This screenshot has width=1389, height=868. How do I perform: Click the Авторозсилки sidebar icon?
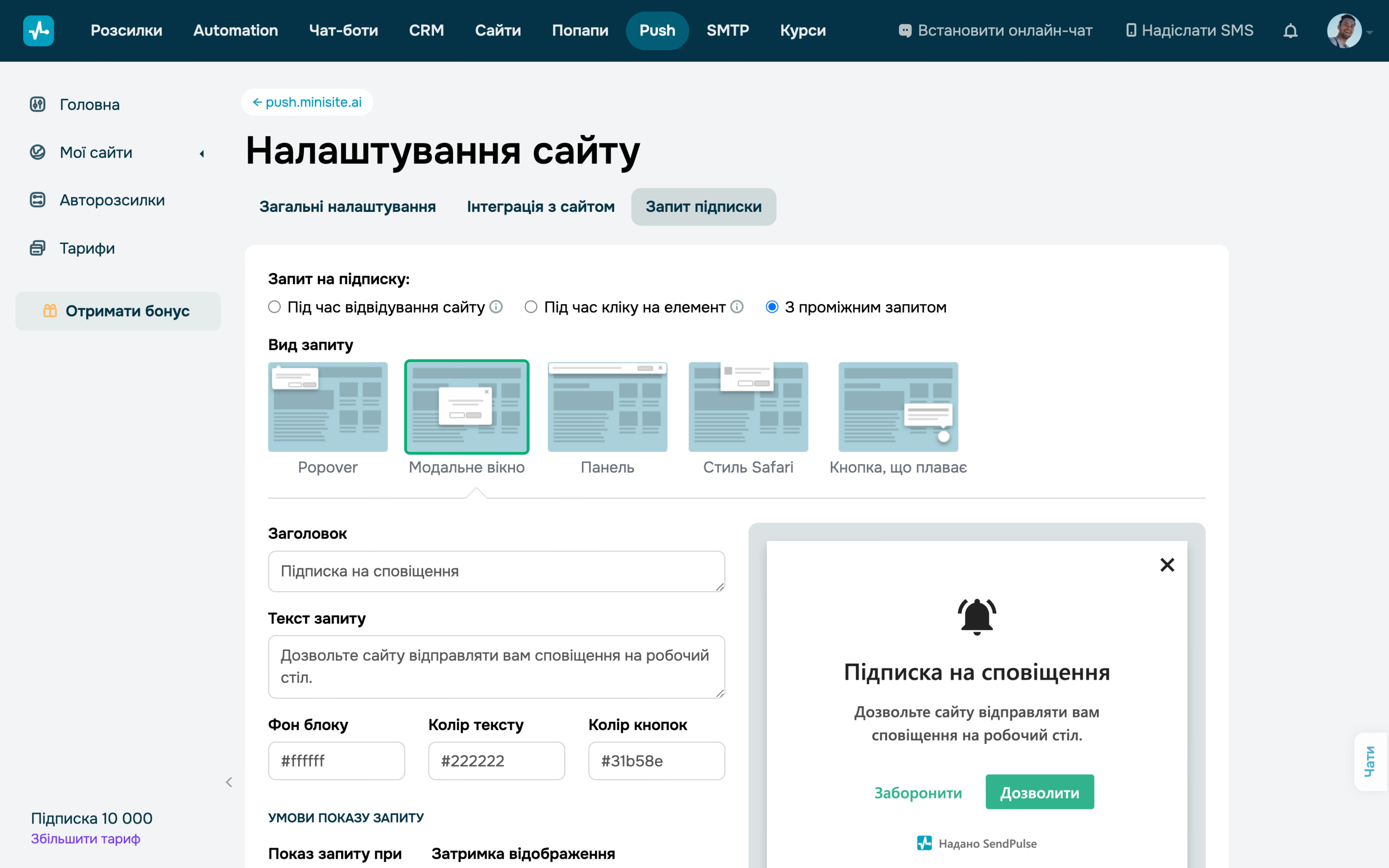click(x=37, y=200)
